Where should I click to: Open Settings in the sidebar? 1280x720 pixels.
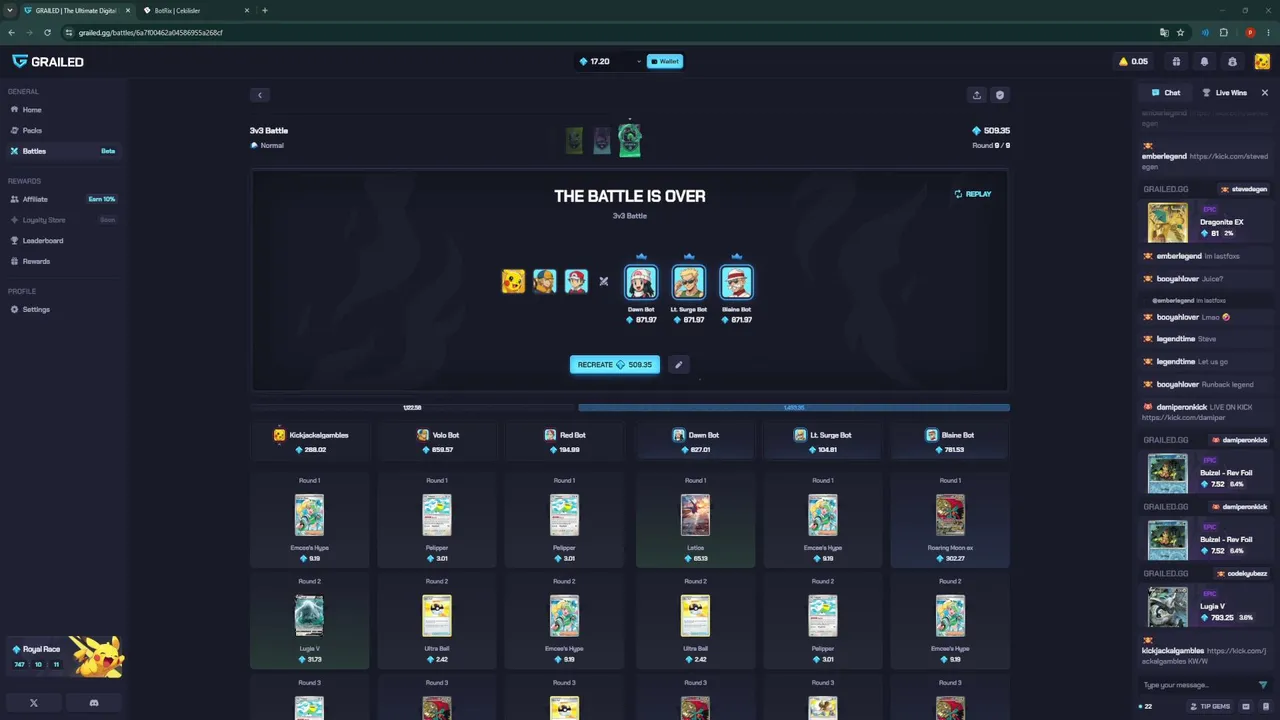tap(62, 310)
